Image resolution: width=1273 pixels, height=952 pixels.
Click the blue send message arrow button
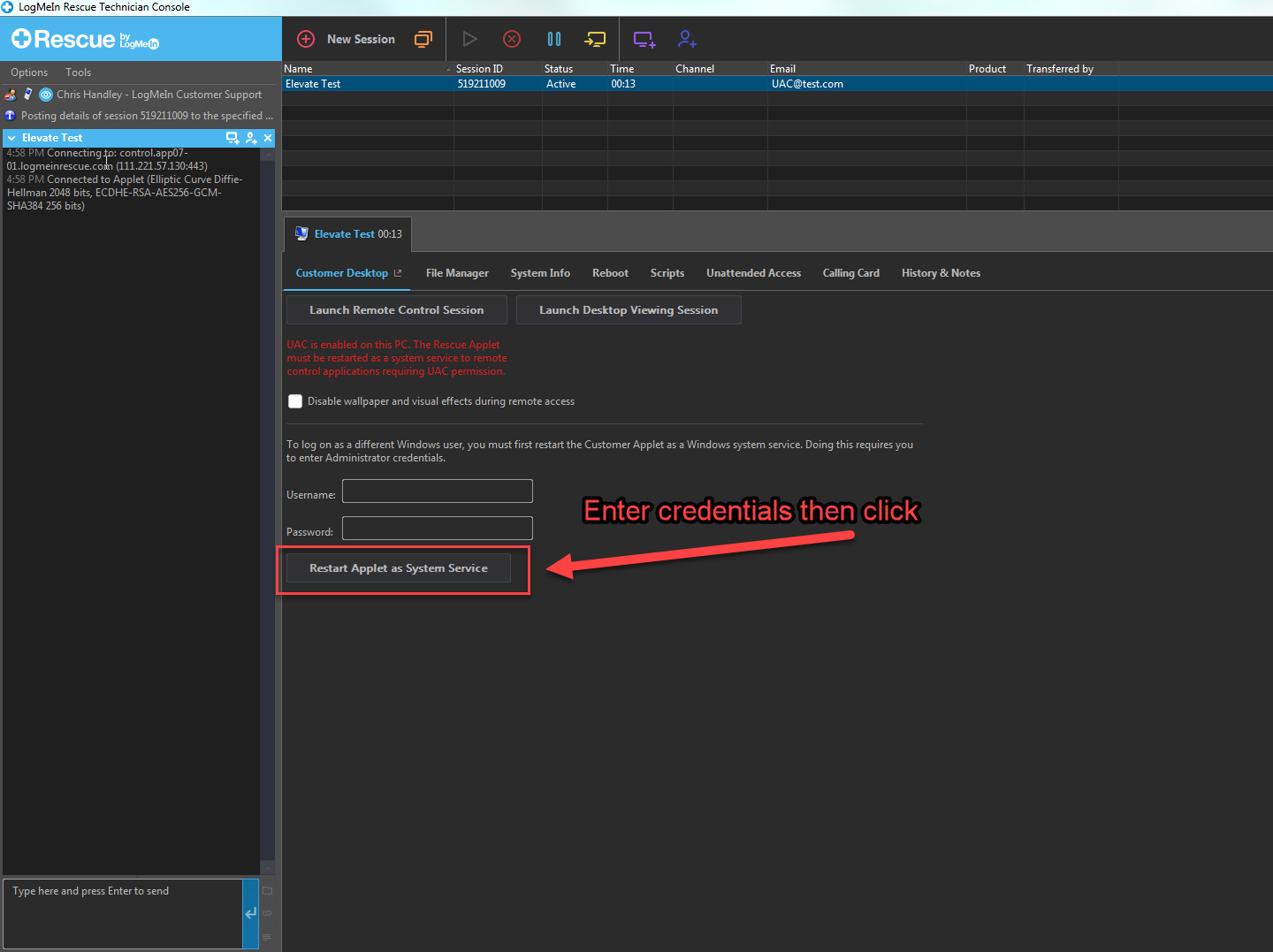pyautogui.click(x=251, y=913)
